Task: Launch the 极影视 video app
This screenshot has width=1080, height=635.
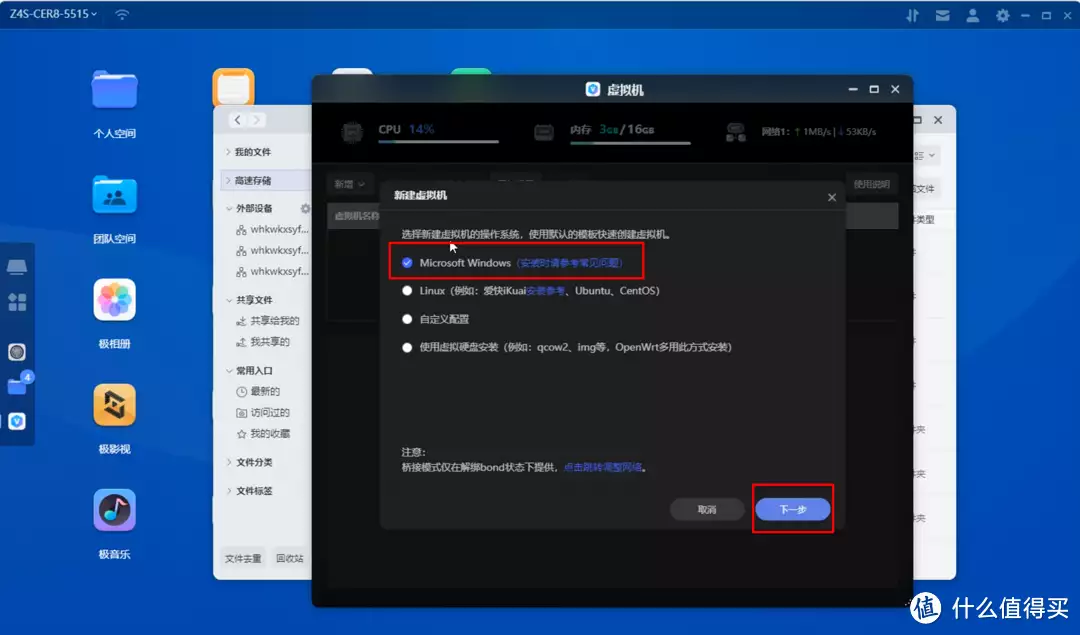Action: pyautogui.click(x=114, y=405)
